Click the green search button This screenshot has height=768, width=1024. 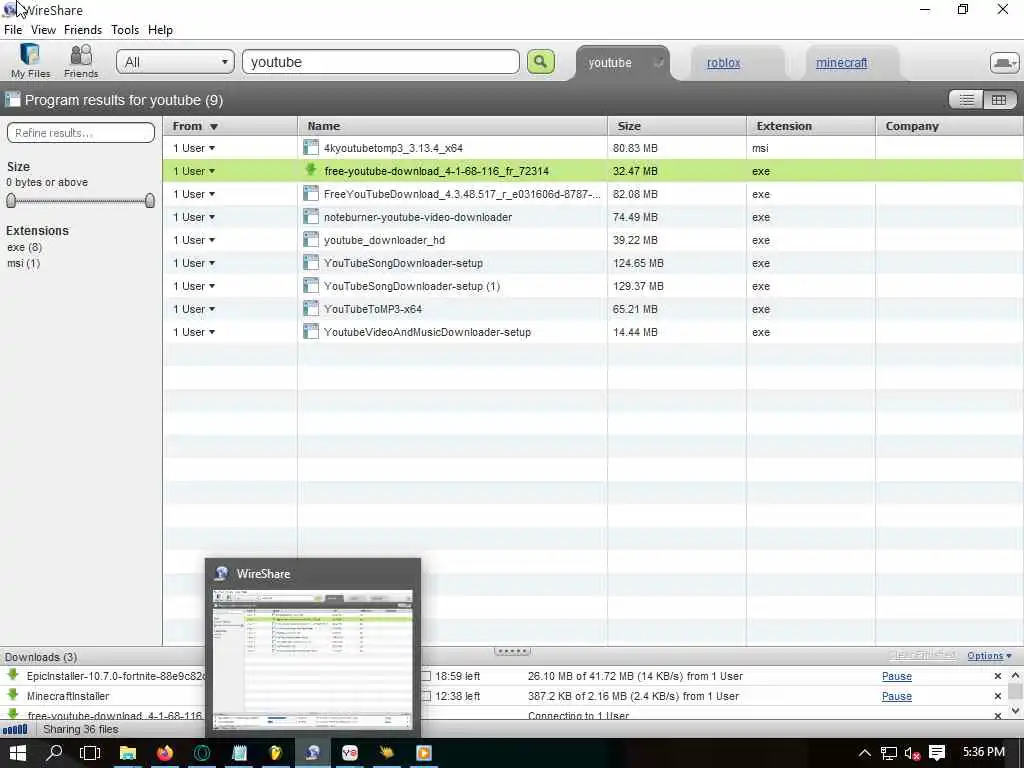point(541,62)
